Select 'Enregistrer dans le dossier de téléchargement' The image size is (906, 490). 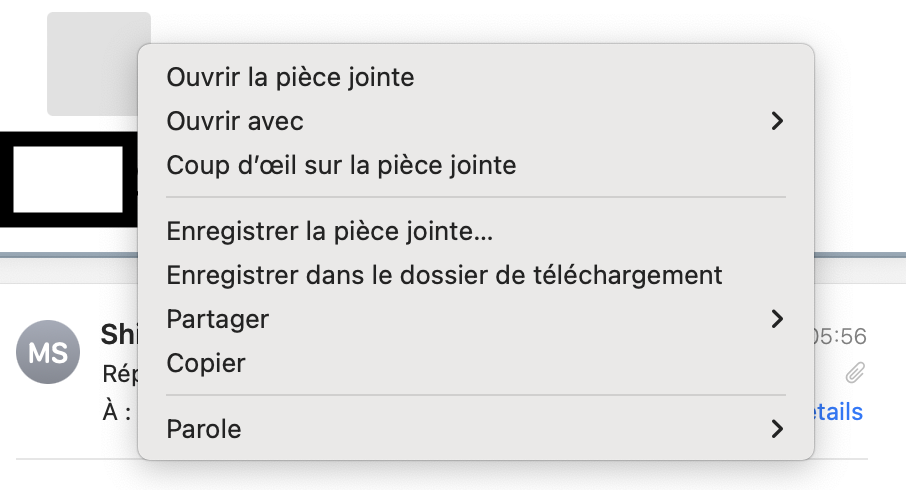(444, 275)
